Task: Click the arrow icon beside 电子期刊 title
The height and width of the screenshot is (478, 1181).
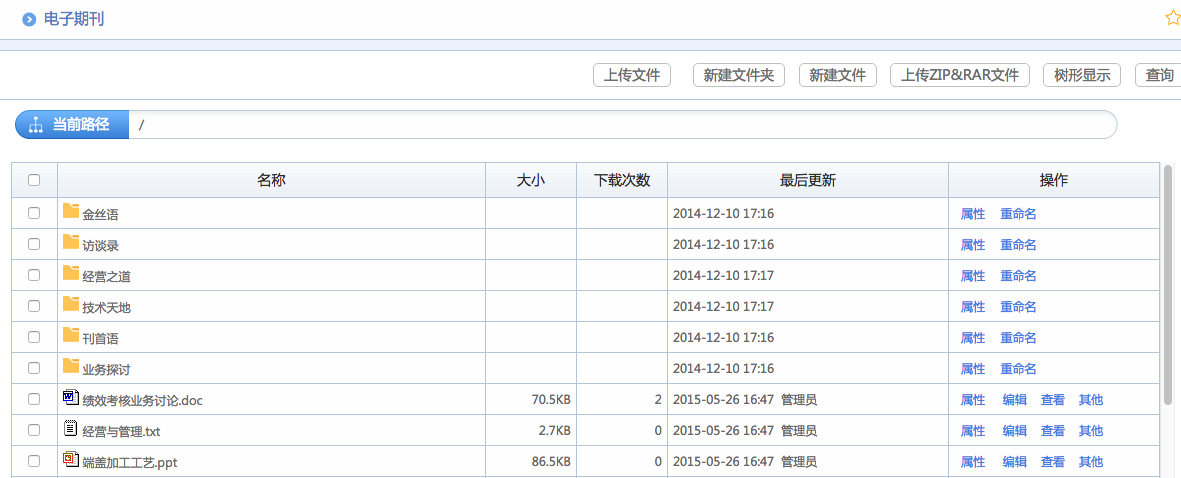Action: click(29, 19)
